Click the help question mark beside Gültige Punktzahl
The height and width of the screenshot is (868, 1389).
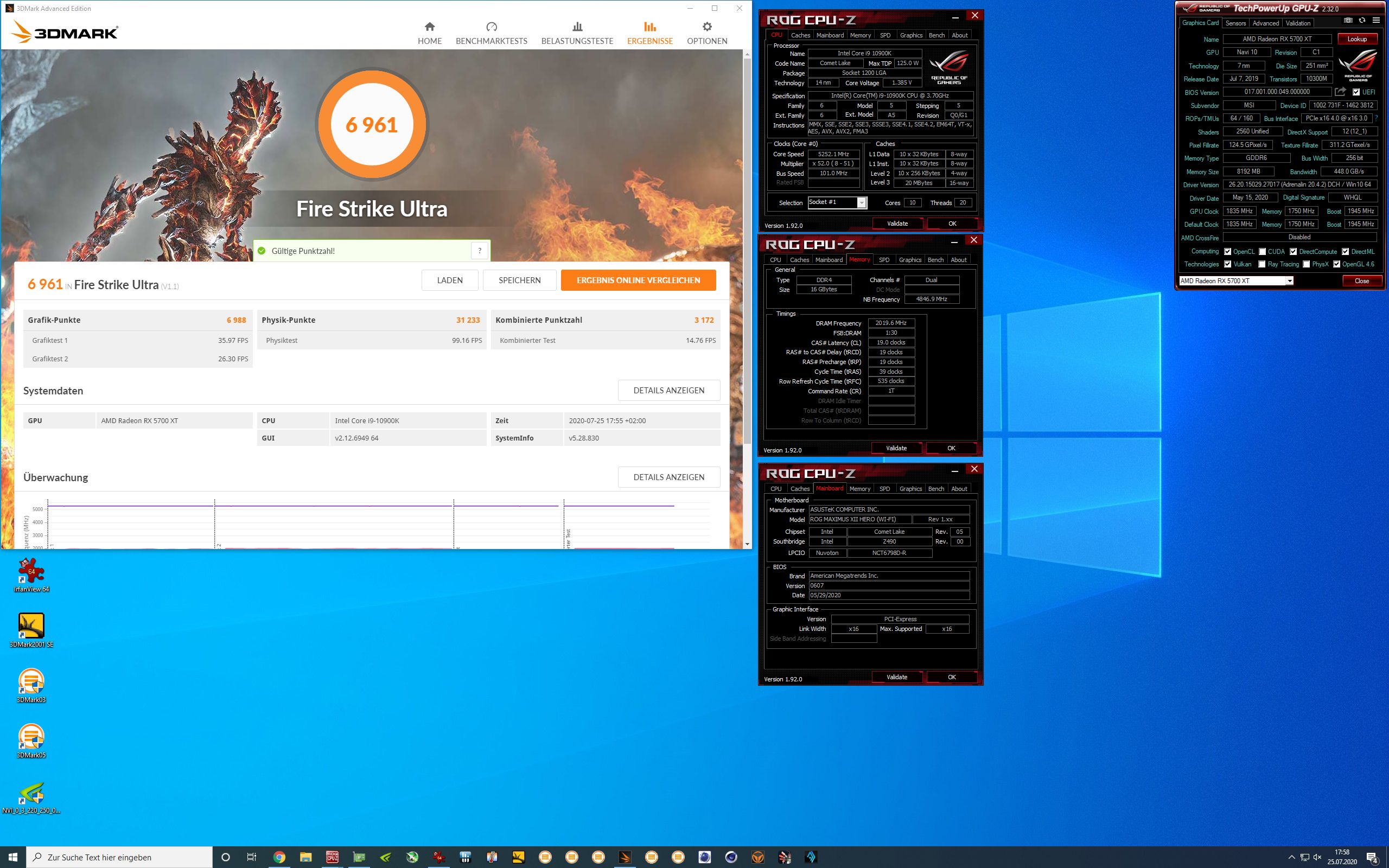(480, 251)
